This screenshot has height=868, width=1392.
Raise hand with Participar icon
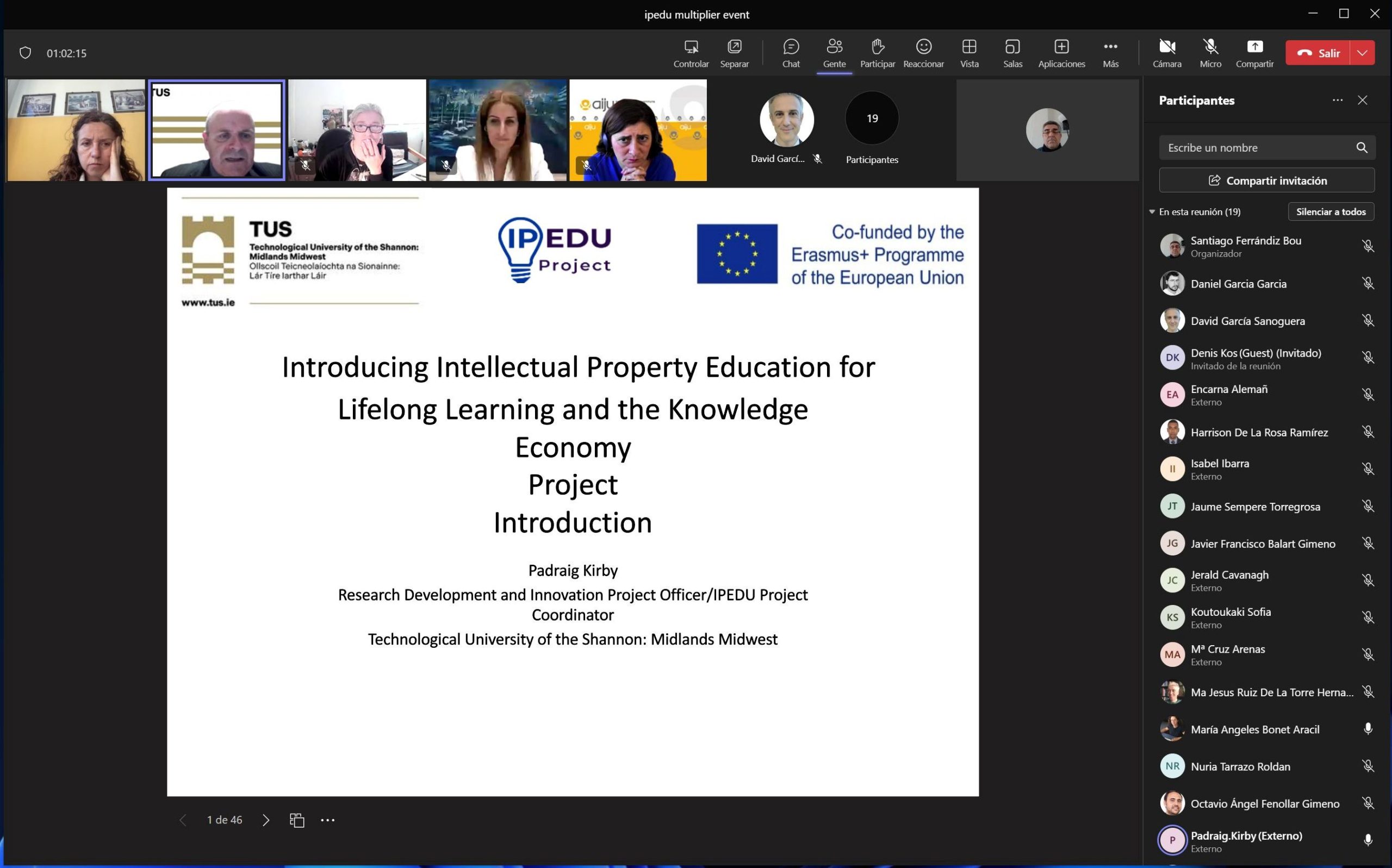tap(877, 53)
